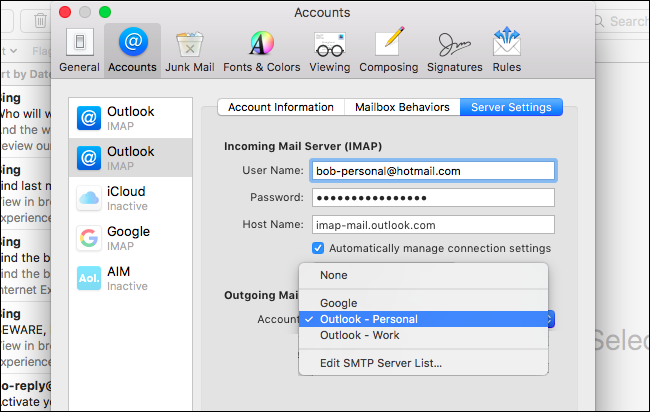Switch to Account Information tab
Image resolution: width=650 pixels, height=412 pixels.
pyautogui.click(x=281, y=107)
